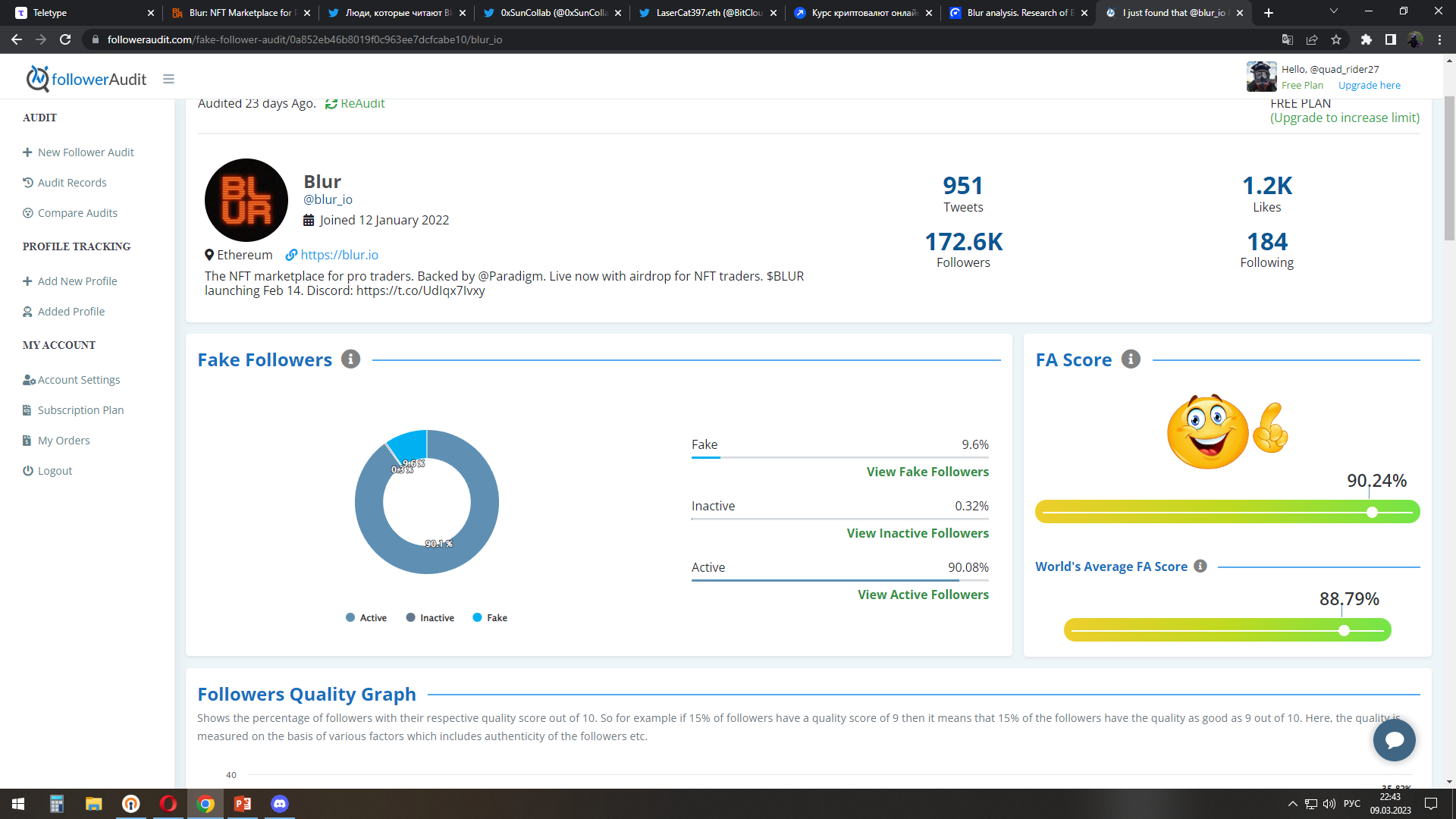This screenshot has width=1456, height=819.
Task: Open the hamburger sidebar menu icon
Action: coord(168,79)
